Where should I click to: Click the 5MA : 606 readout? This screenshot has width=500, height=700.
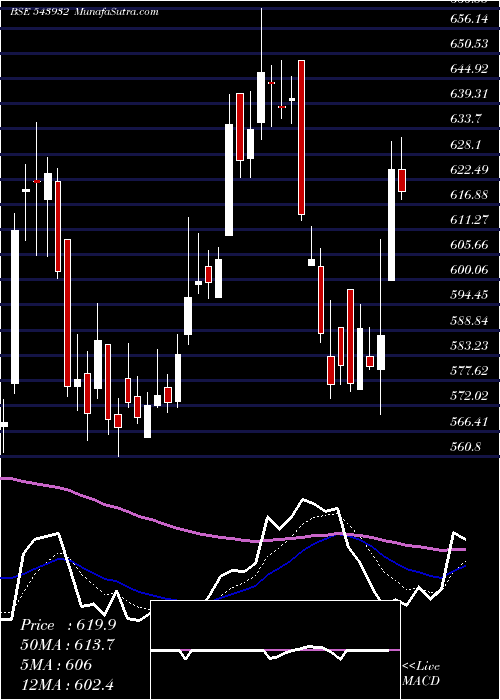click(56, 664)
